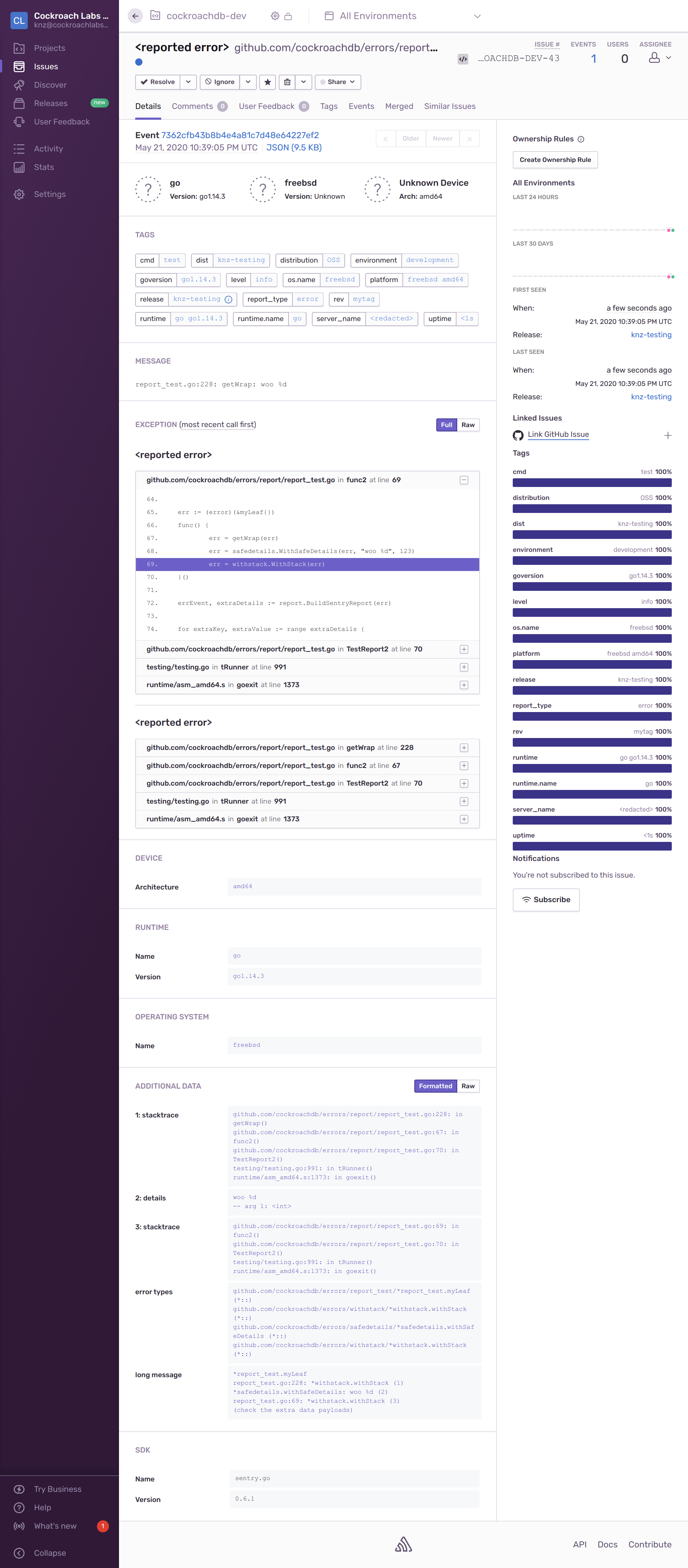Open API link in footer
Image resolution: width=688 pixels, height=1568 pixels.
click(580, 1544)
